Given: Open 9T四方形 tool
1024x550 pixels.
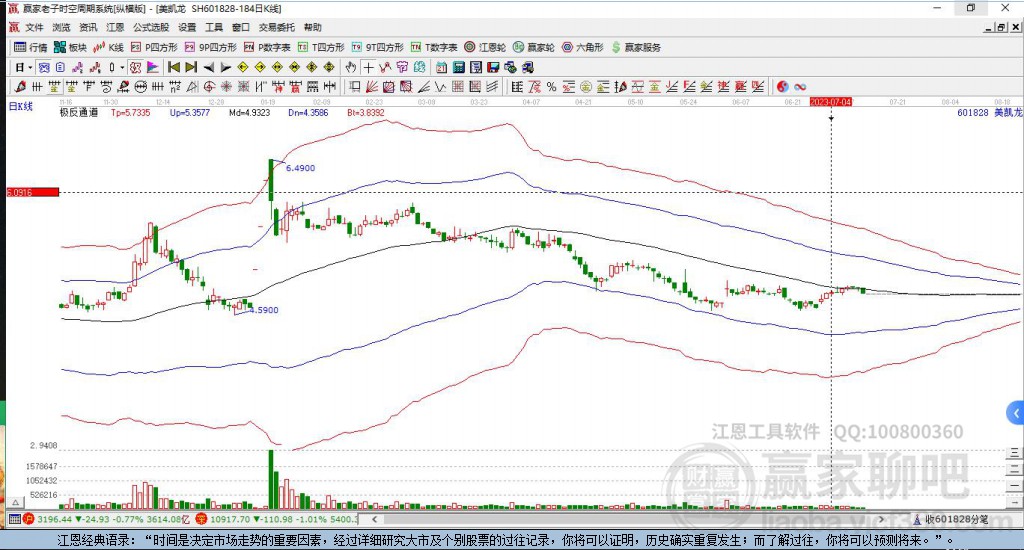Looking at the screenshot, I should click(x=377, y=47).
